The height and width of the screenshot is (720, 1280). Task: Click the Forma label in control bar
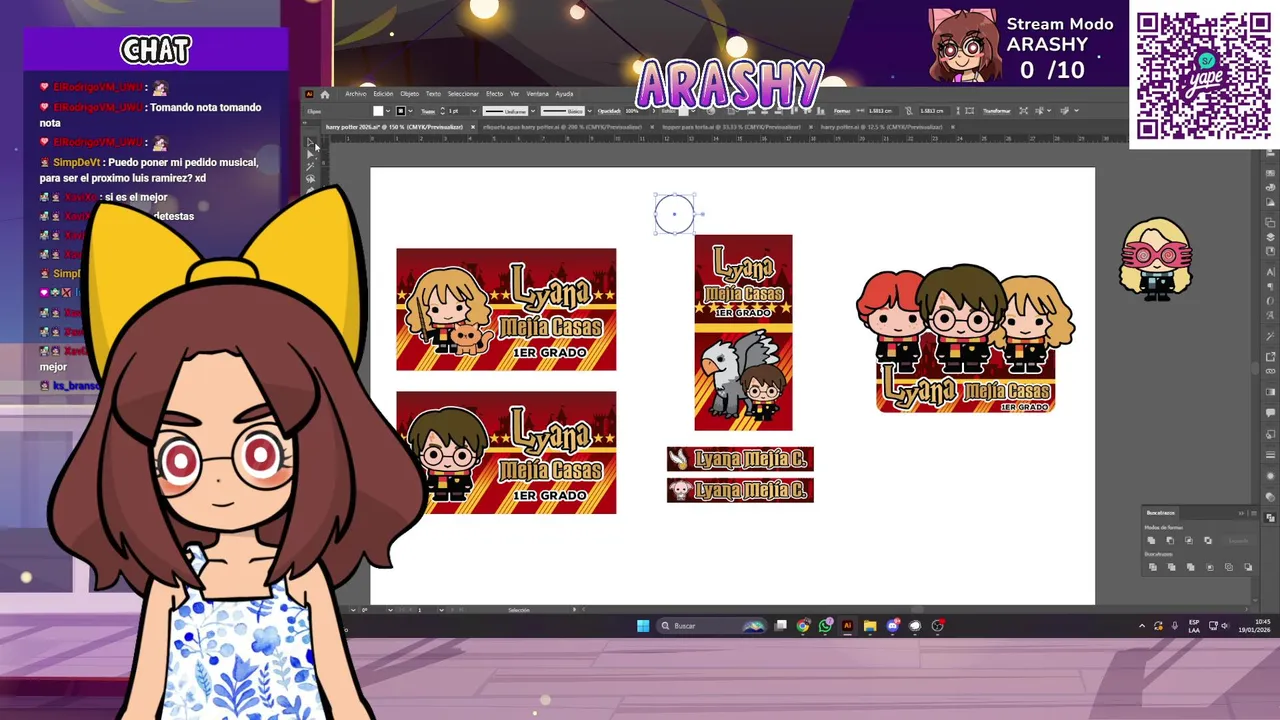click(x=842, y=111)
